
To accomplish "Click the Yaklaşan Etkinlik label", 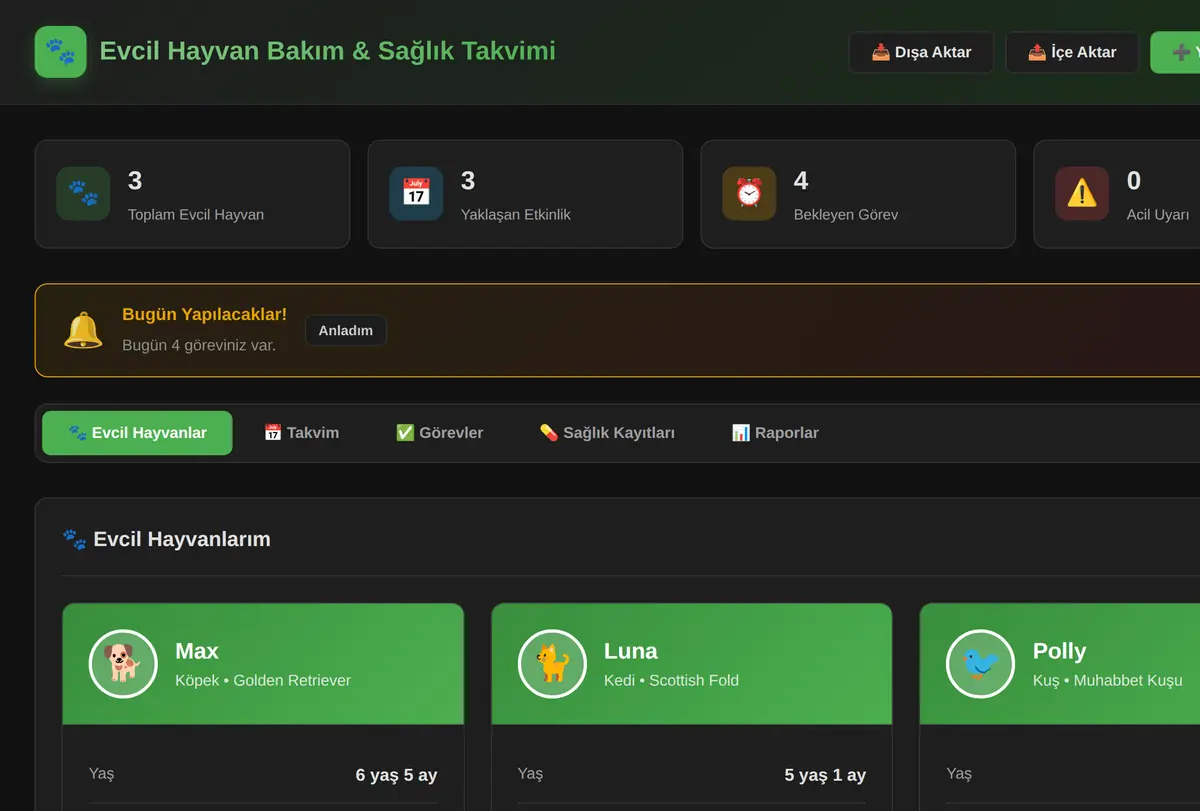I will 516,214.
